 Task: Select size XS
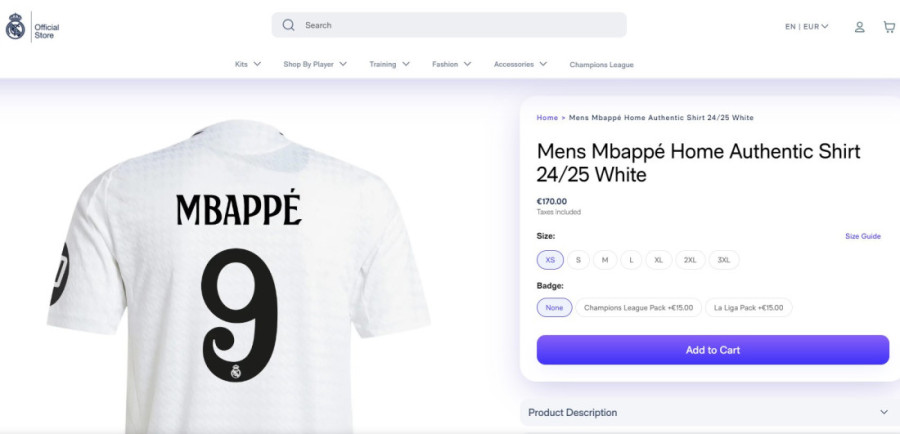click(550, 260)
